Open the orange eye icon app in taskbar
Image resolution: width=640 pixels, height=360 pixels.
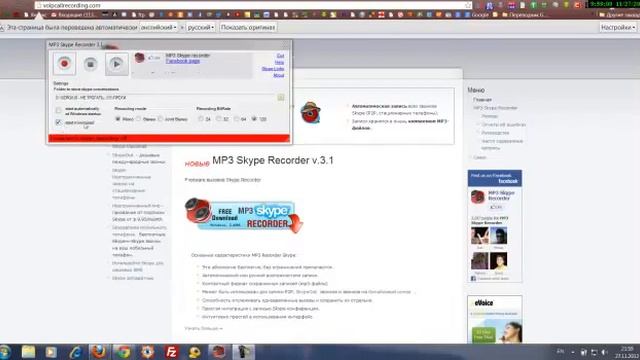[147, 352]
